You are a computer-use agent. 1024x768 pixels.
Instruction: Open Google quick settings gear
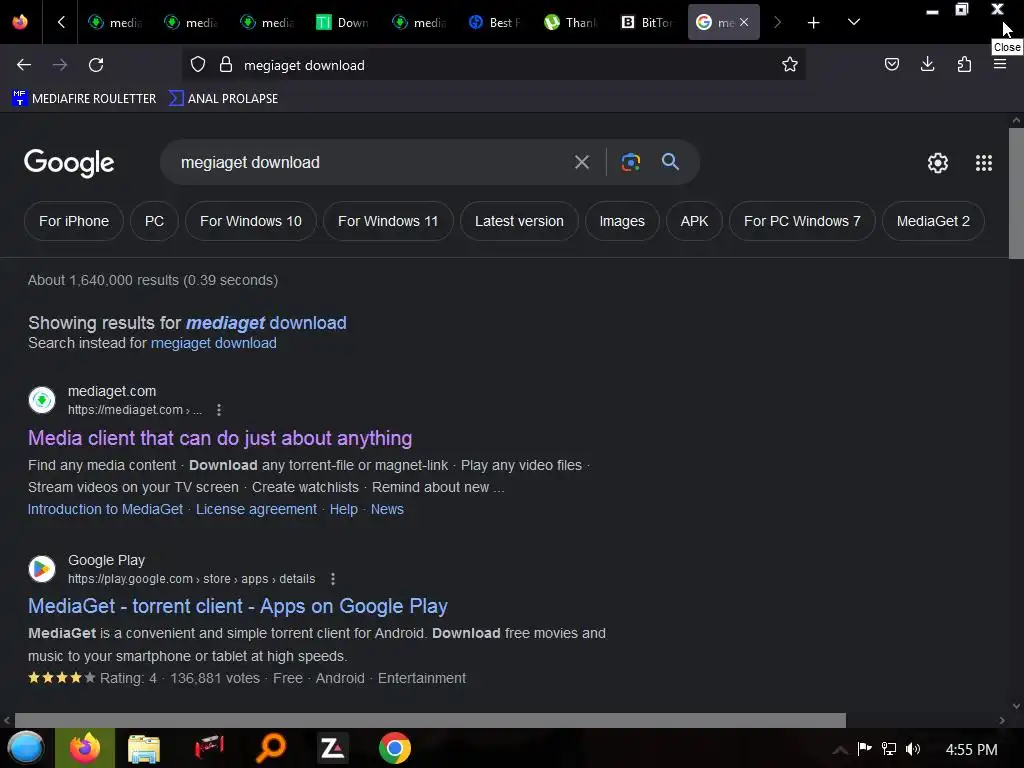coord(937,163)
